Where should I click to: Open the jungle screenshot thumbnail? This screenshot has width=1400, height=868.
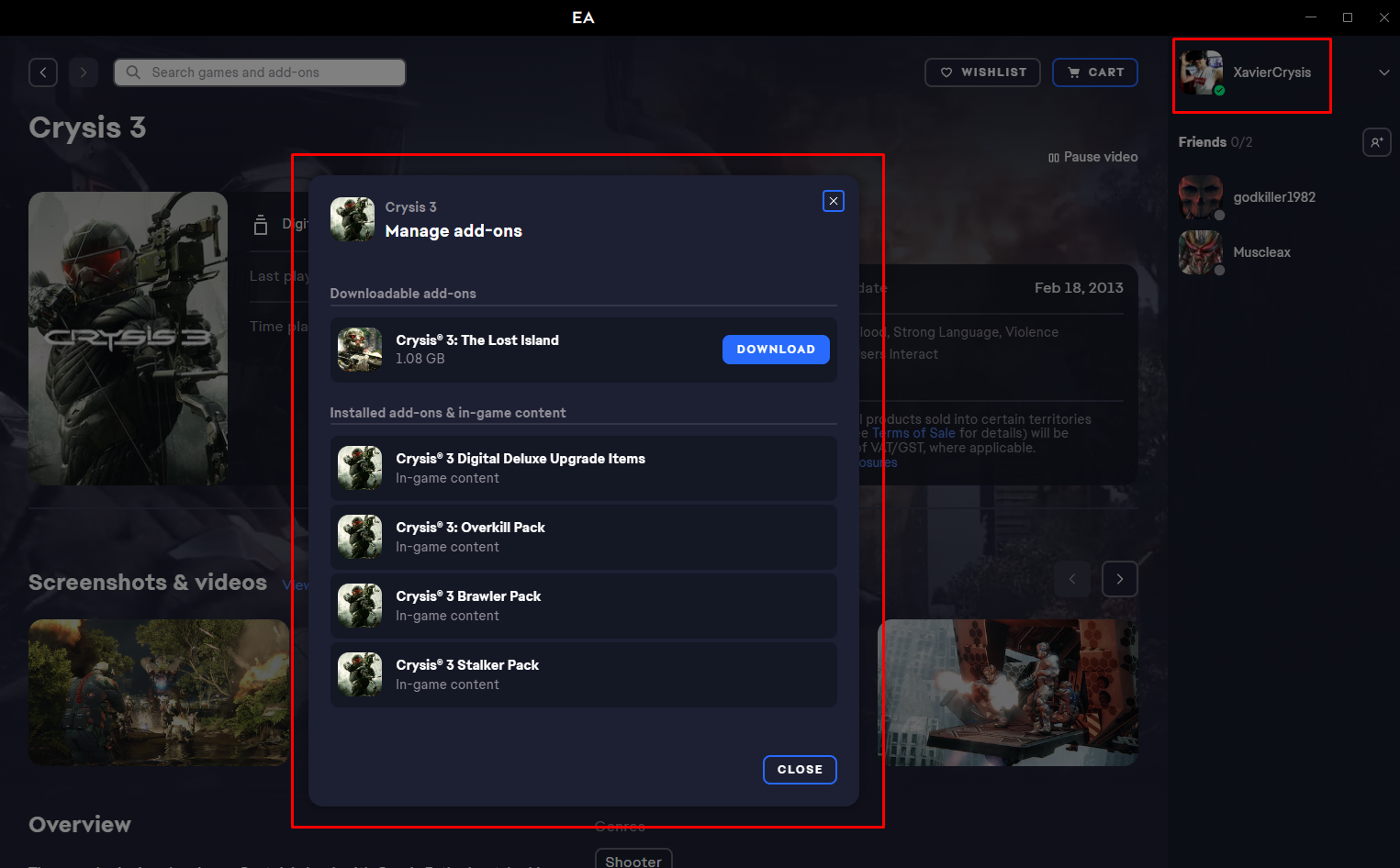pyautogui.click(x=159, y=693)
